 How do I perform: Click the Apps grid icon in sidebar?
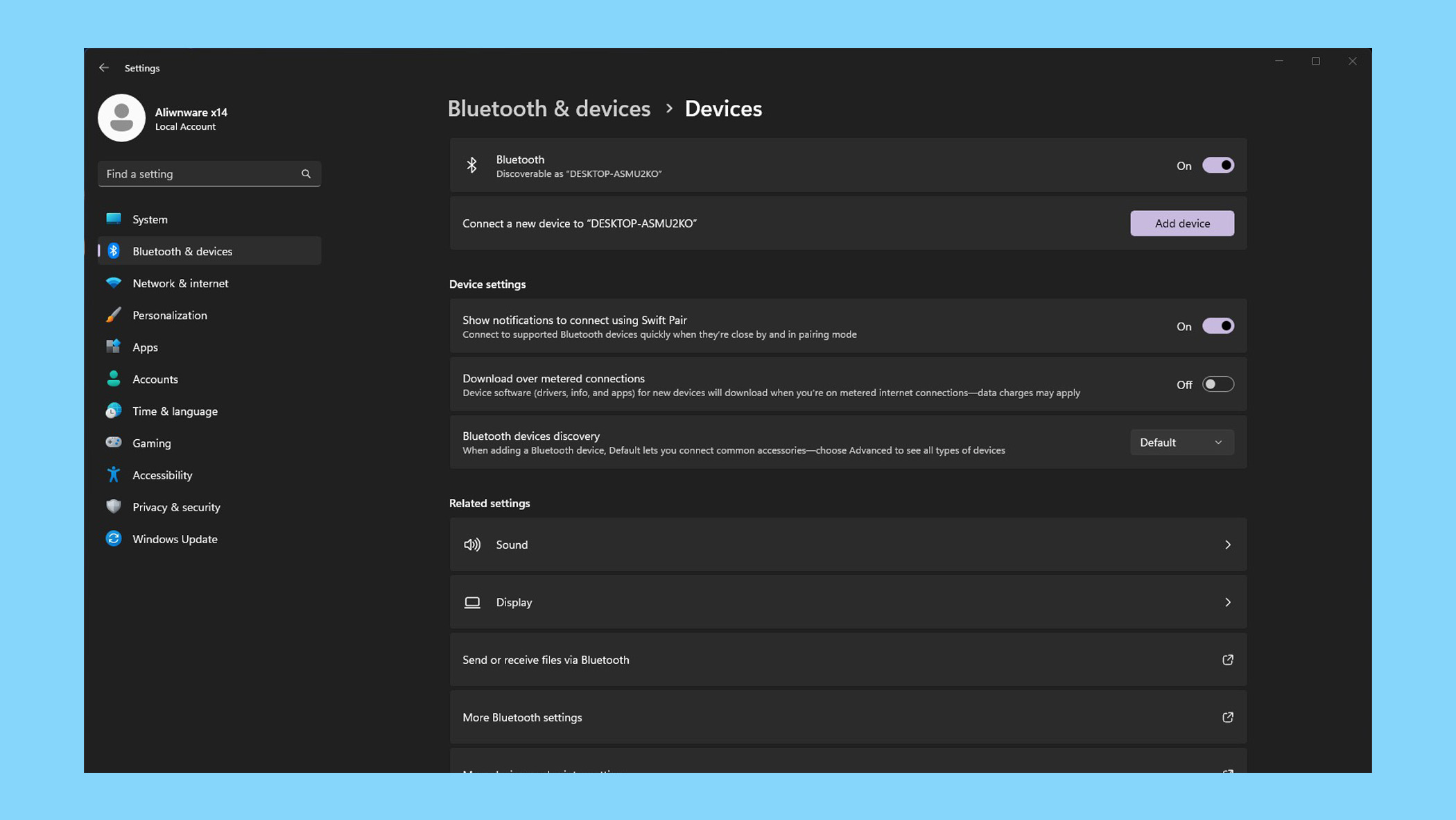(114, 347)
